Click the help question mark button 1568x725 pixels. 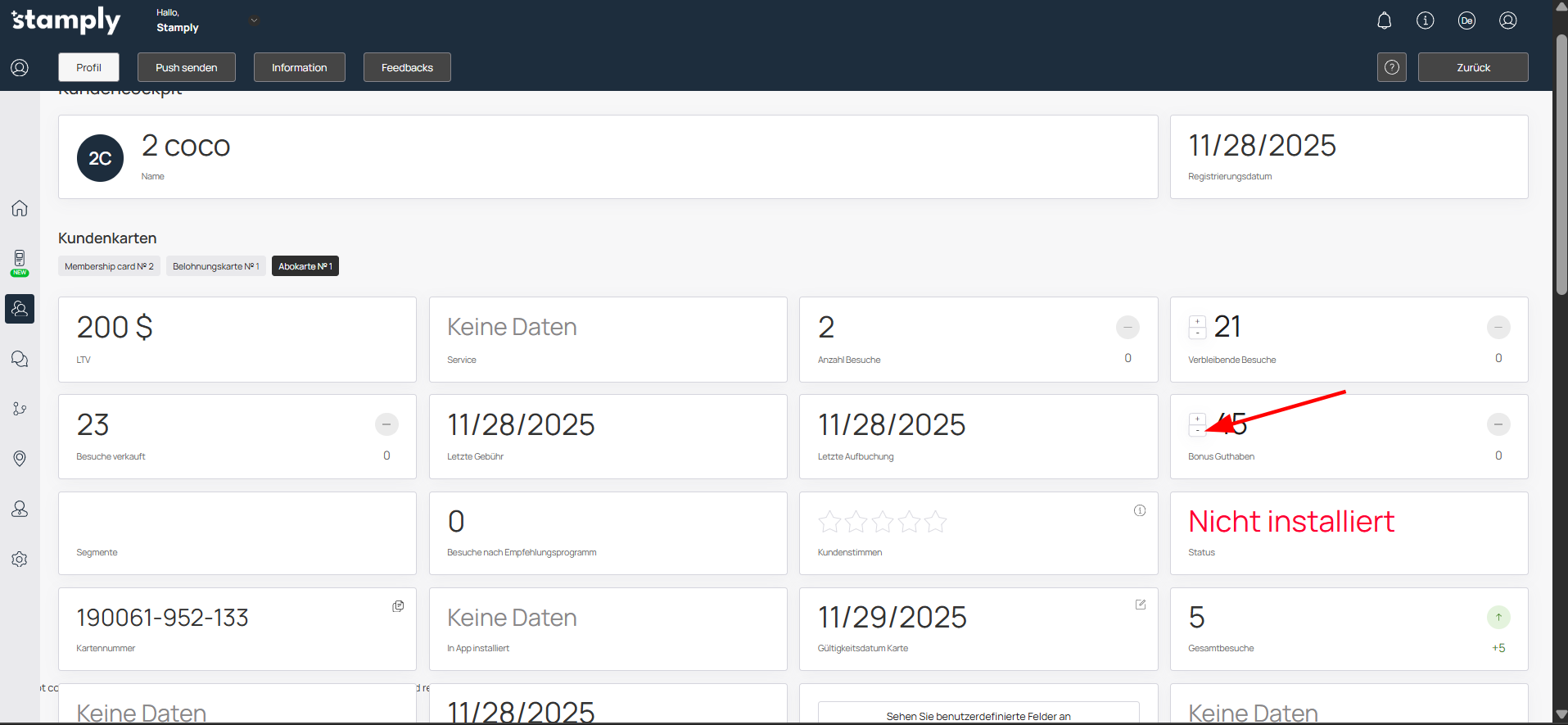click(1391, 67)
